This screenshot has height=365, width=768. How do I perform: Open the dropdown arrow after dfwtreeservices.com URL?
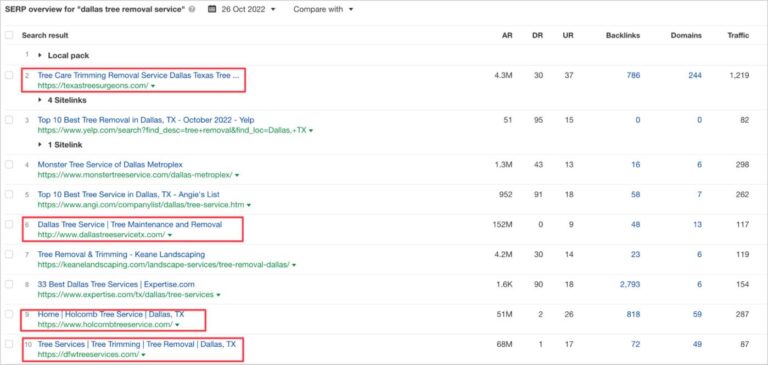tap(144, 355)
